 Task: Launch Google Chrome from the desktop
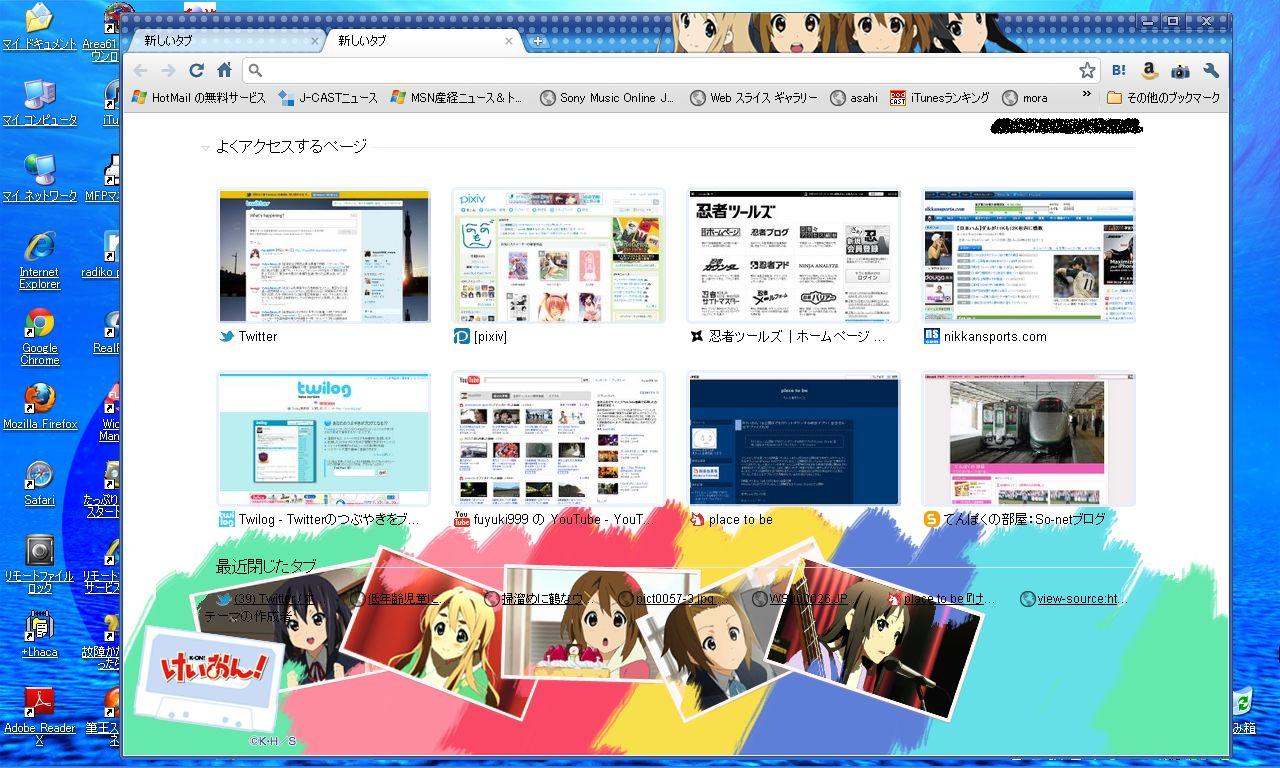coord(39,337)
